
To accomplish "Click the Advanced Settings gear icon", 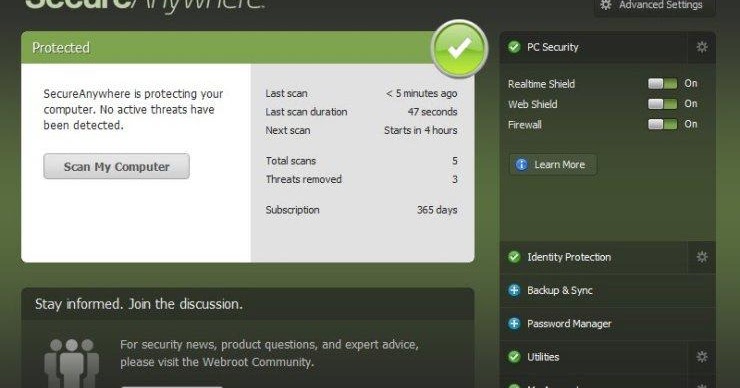I will [606, 5].
